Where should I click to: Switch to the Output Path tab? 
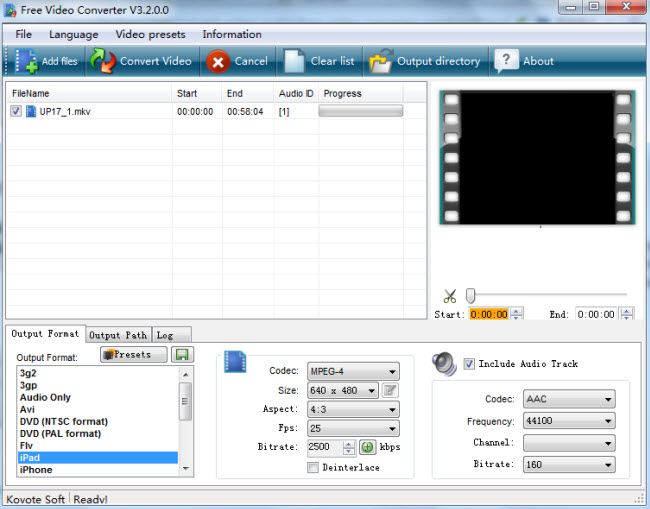click(118, 335)
